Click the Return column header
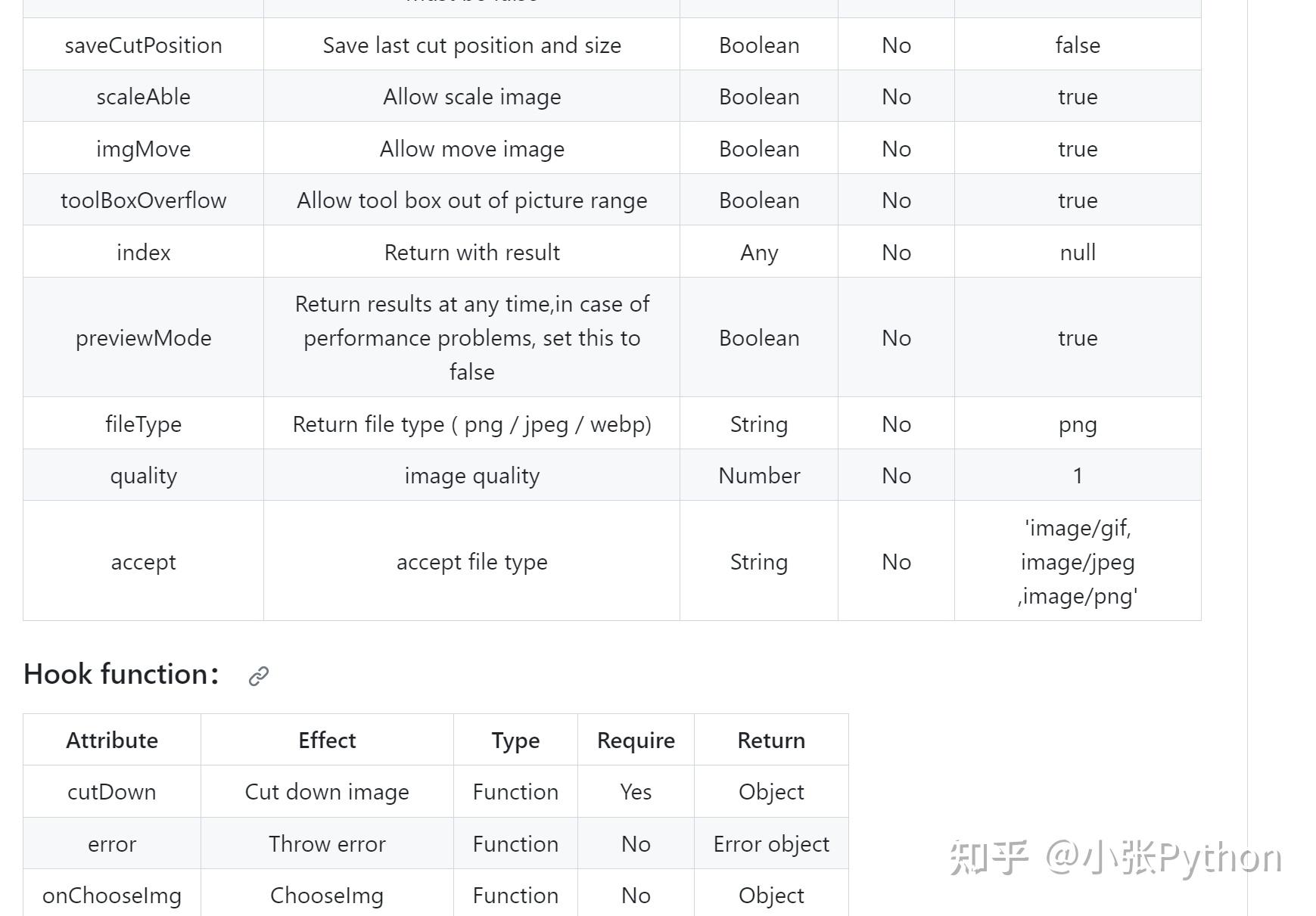 point(771,741)
